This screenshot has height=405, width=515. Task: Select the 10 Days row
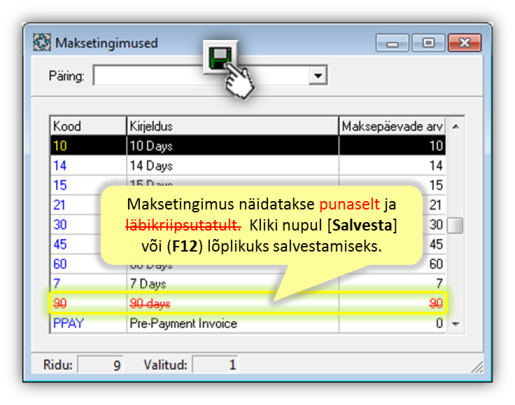[248, 146]
